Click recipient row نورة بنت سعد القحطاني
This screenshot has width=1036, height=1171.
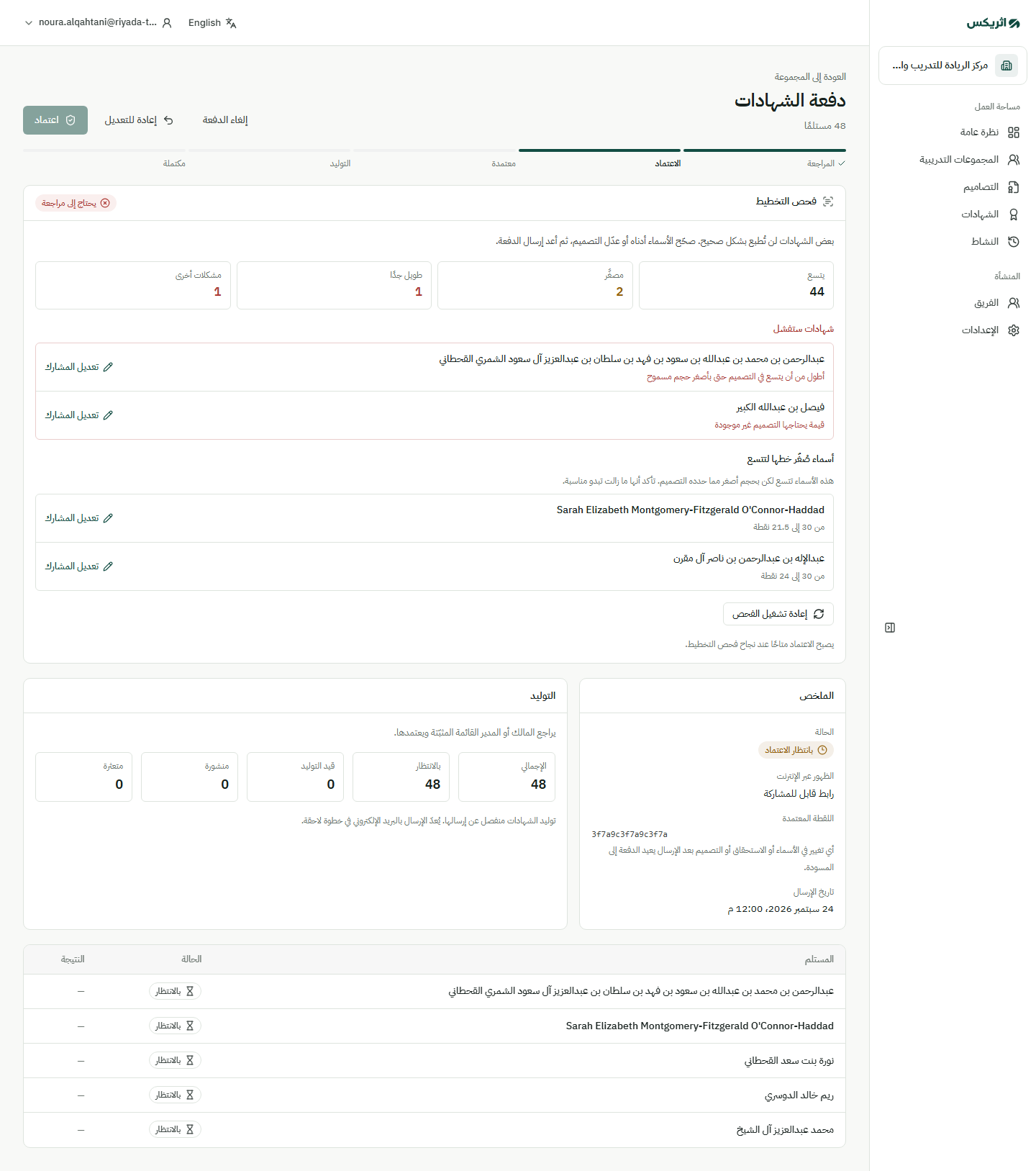pos(435,1061)
